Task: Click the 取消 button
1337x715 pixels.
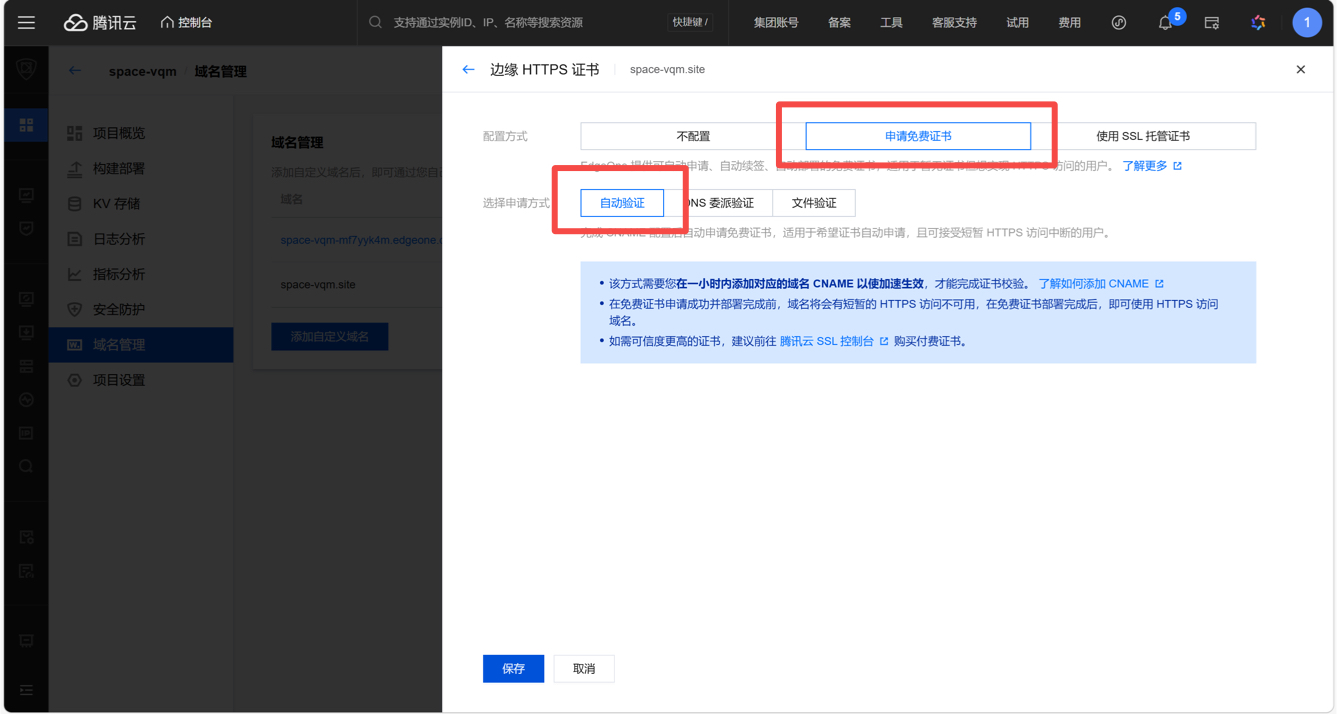Action: point(584,669)
